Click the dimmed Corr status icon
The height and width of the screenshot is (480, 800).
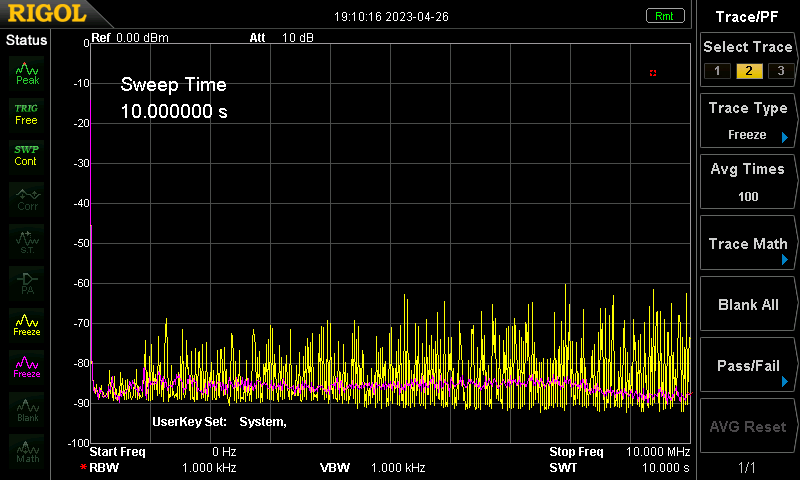(x=27, y=199)
